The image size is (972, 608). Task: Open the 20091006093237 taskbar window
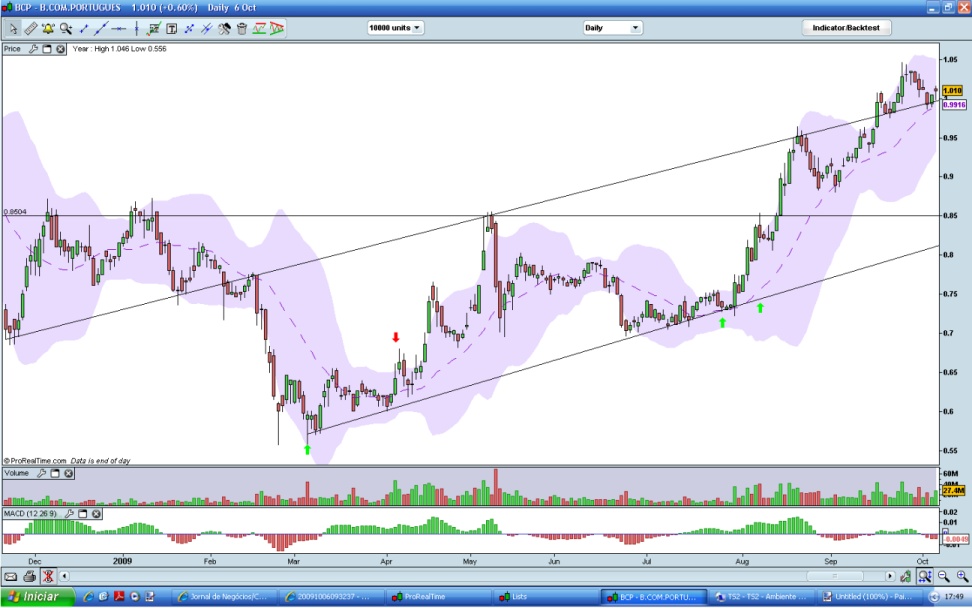coord(329,597)
